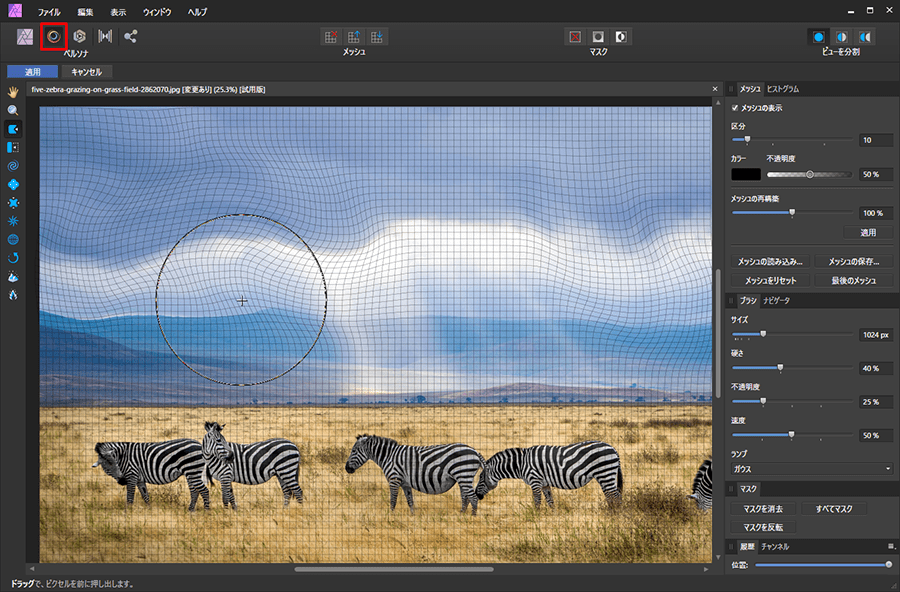900x592 pixels.
Task: Click the Clear Mask toolbar icon
Action: point(575,36)
